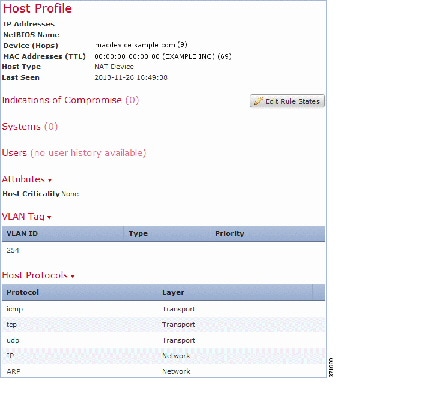Select the Priority column header
This screenshot has width=433, height=398.
point(268,234)
